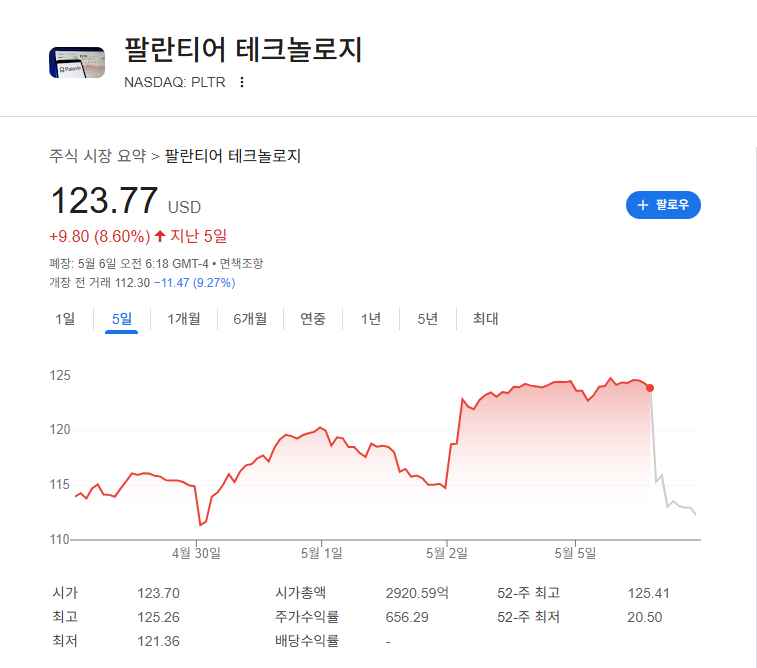Click the 최저 value 121.36

point(158,641)
